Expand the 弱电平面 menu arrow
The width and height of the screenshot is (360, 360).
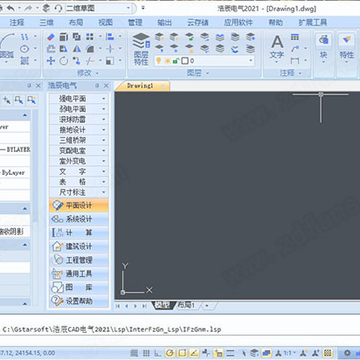pyautogui.click(x=104, y=109)
